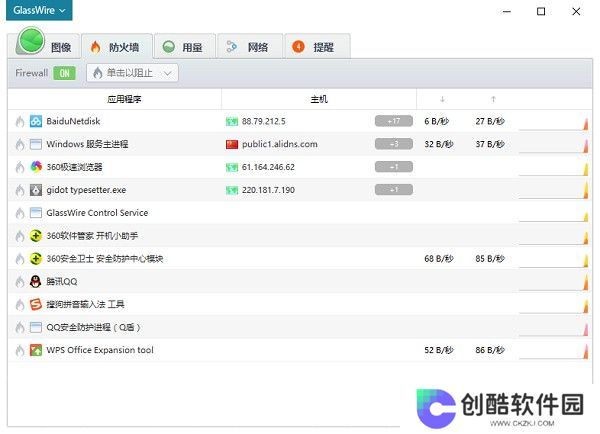Click the 86 B/秒 upload value

(490, 350)
